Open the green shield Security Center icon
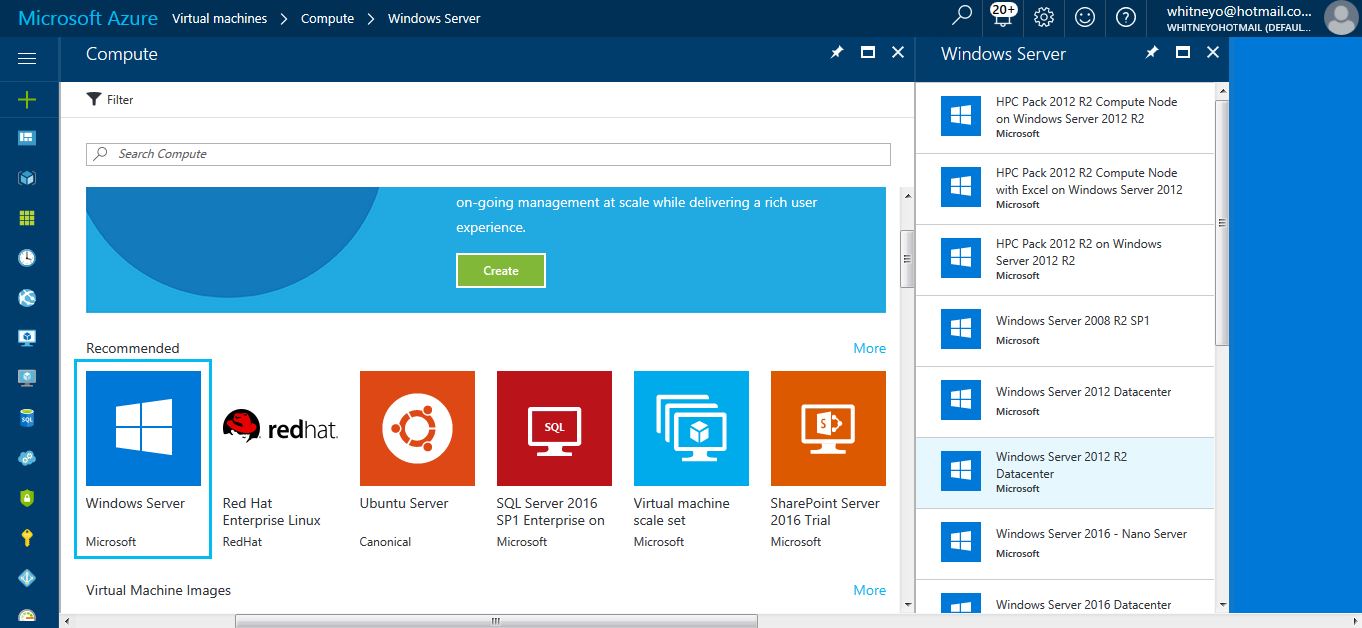Screen dimensions: 1362x628 (x=27, y=498)
